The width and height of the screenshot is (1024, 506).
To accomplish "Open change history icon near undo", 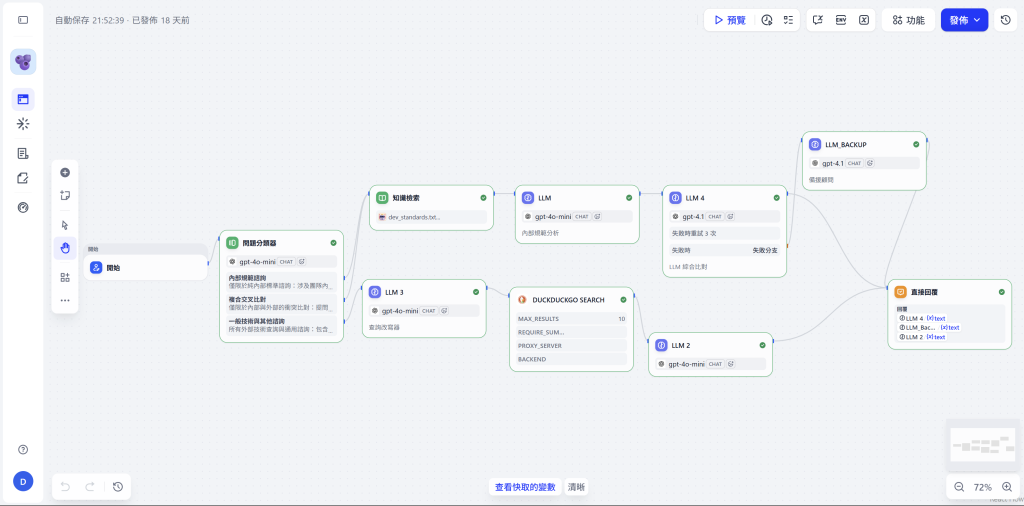I will click(118, 486).
